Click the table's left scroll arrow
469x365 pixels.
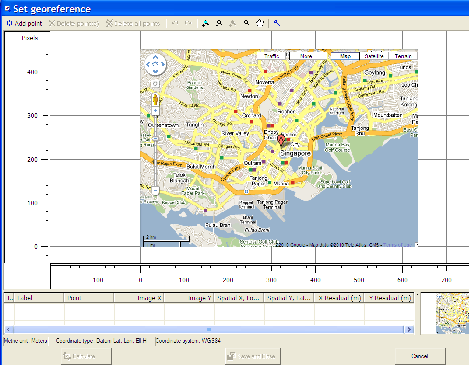click(x=9, y=329)
